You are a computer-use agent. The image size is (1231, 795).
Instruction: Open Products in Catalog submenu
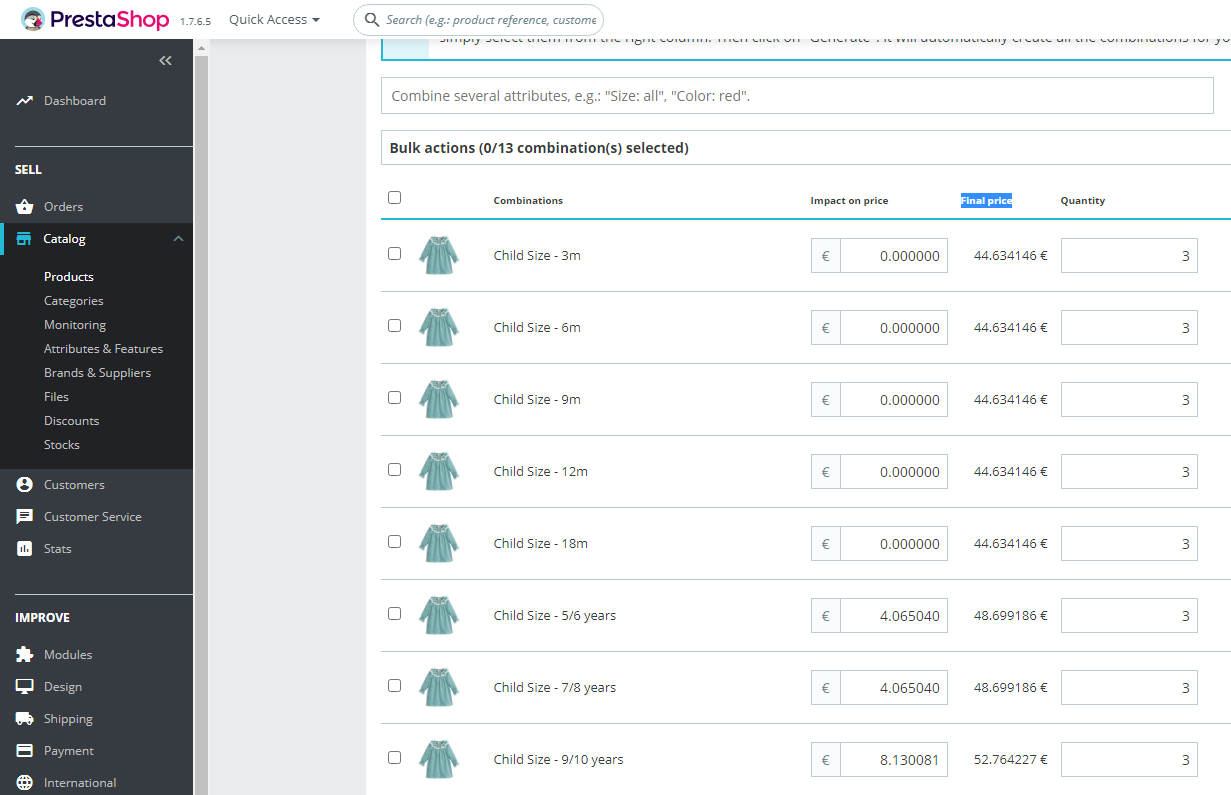point(69,277)
